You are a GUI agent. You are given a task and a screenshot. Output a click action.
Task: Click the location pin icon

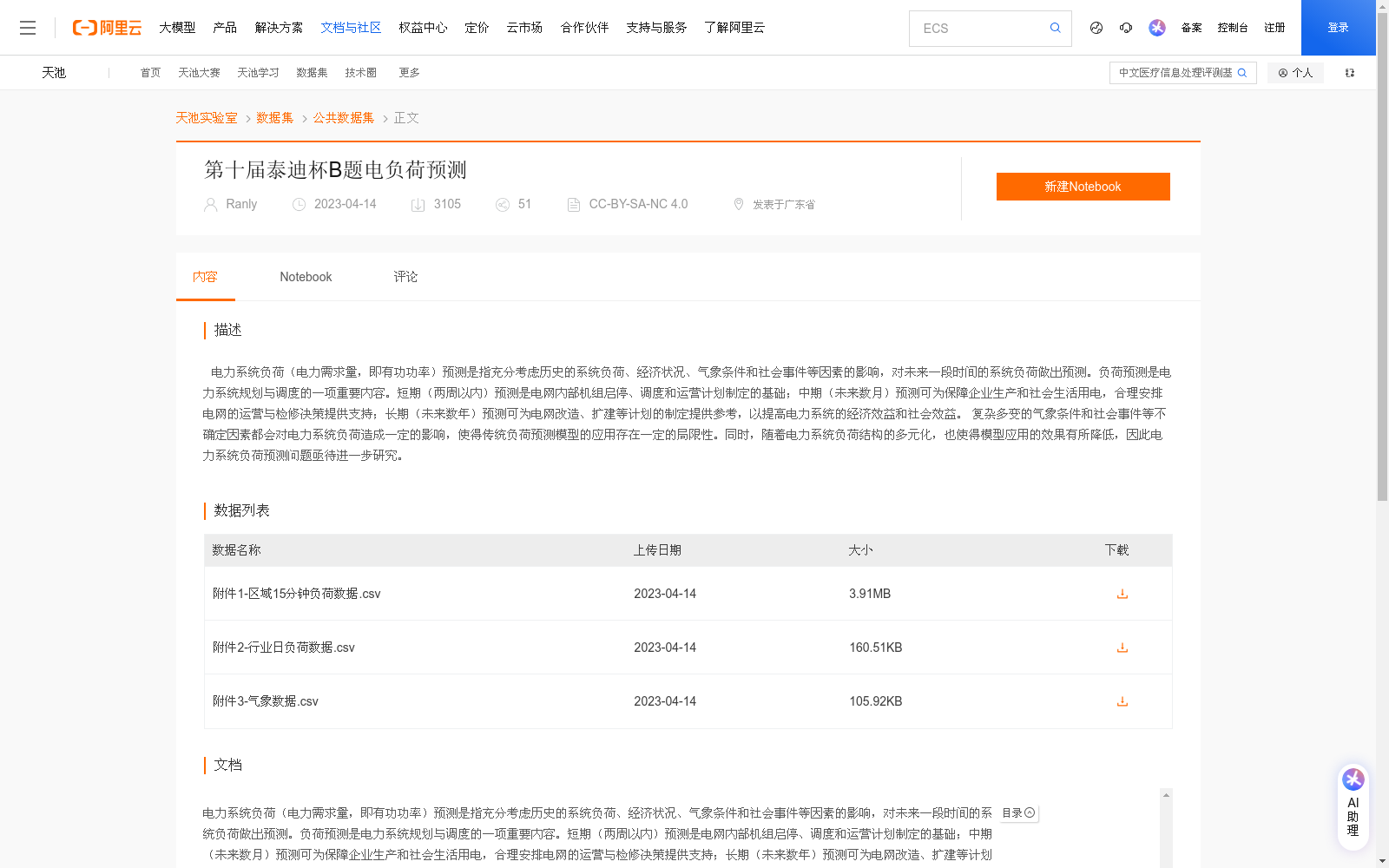point(738,204)
